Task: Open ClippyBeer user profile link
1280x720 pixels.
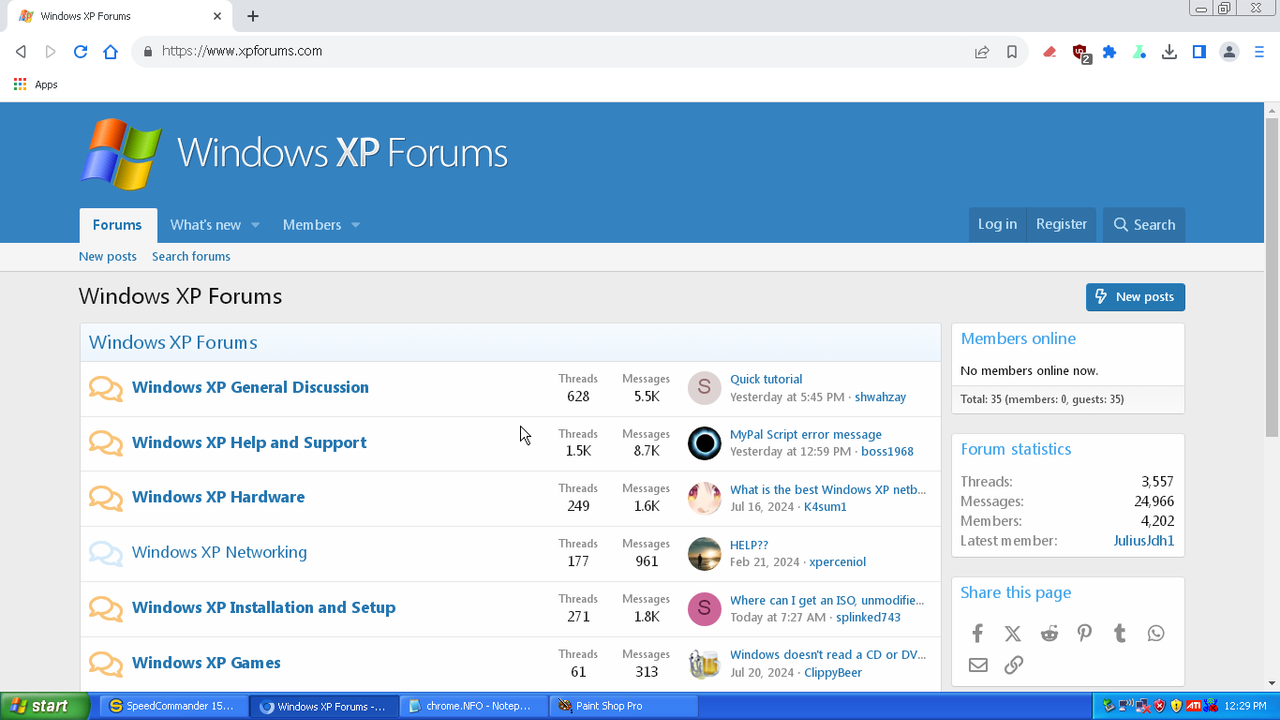Action: (833, 673)
